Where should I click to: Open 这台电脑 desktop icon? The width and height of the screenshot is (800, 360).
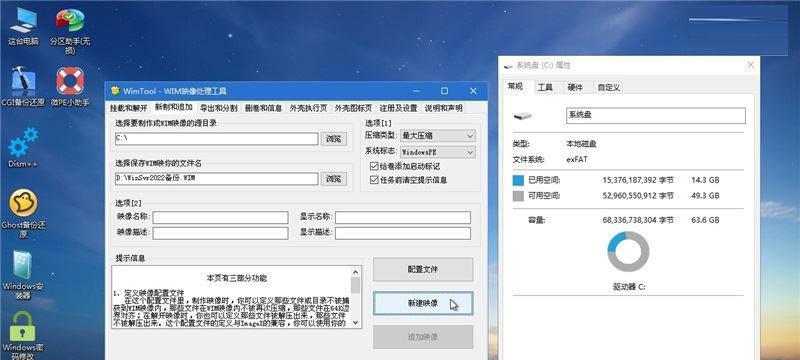[x=23, y=27]
